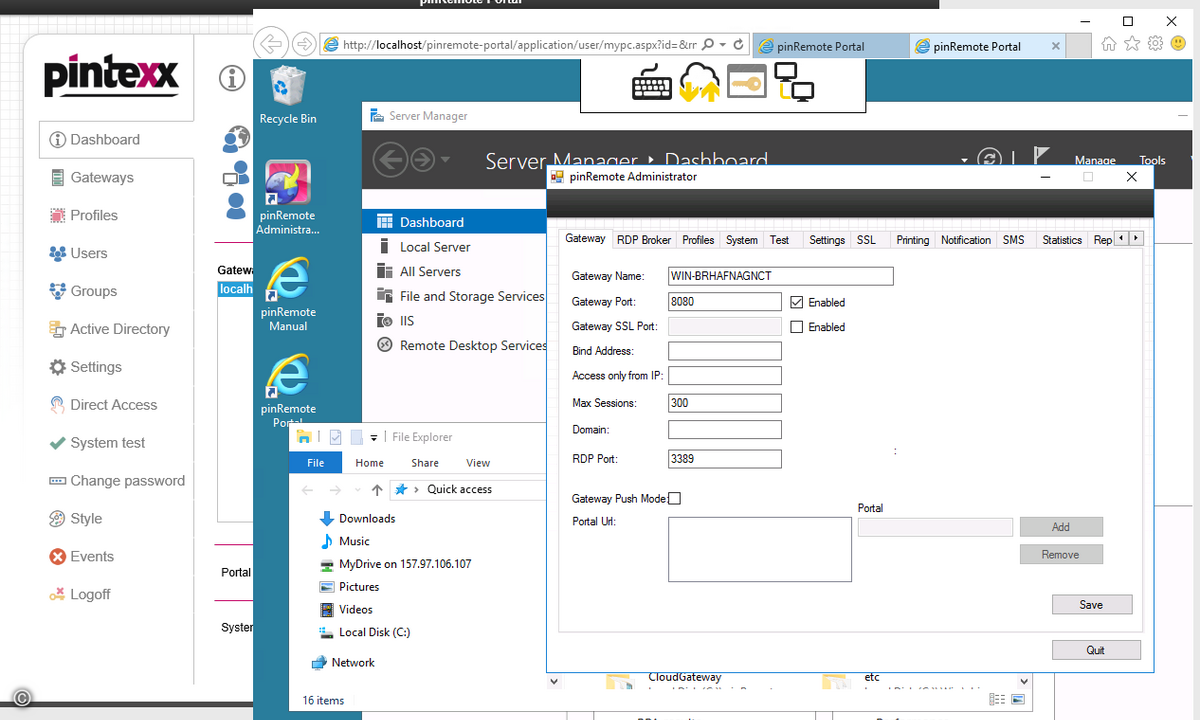
Task: Toggle Gateway Push Mode checkbox
Action: point(674,499)
